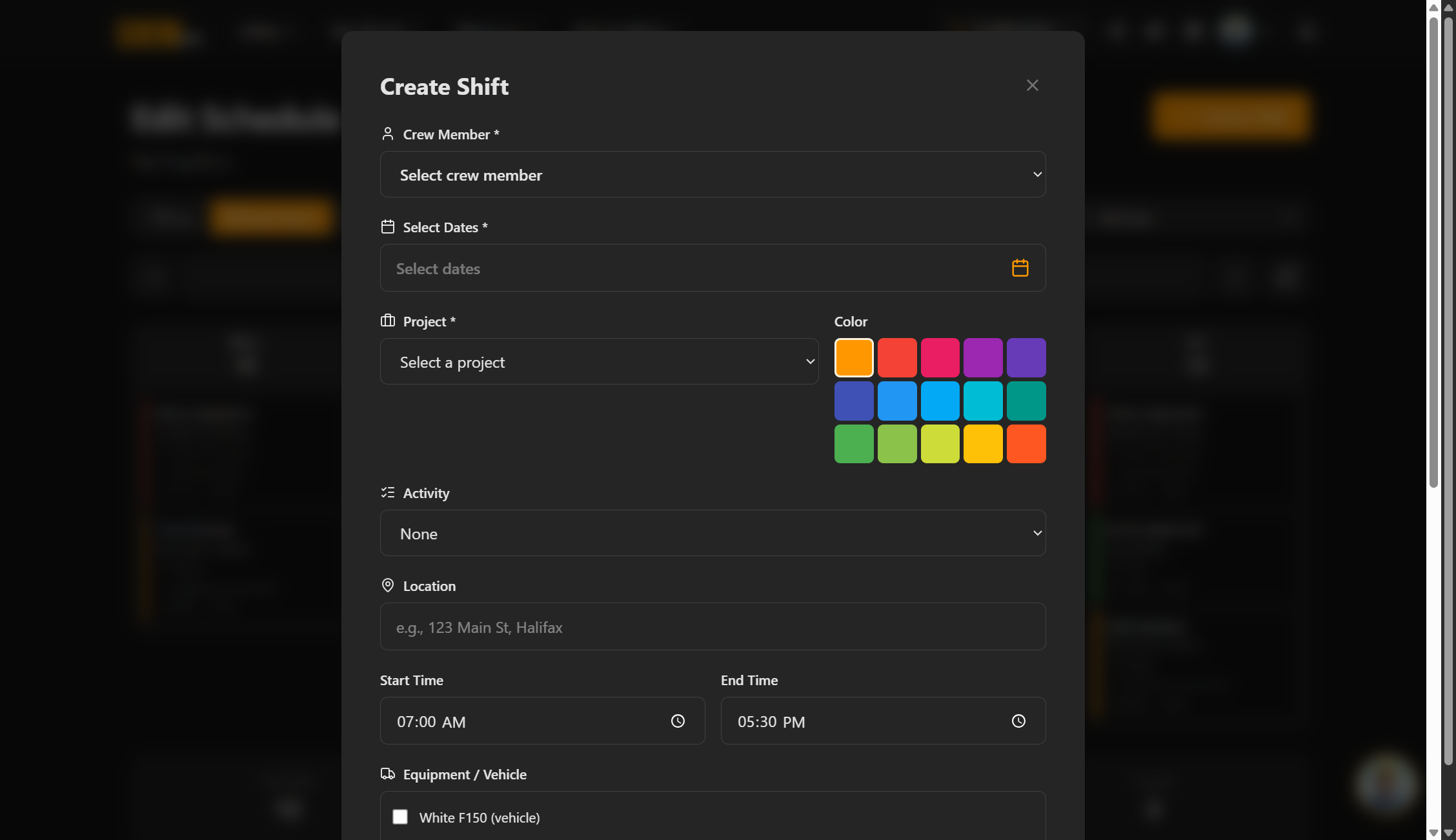Open the Select crew member dropdown
This screenshot has width=1456, height=840.
tap(713, 174)
